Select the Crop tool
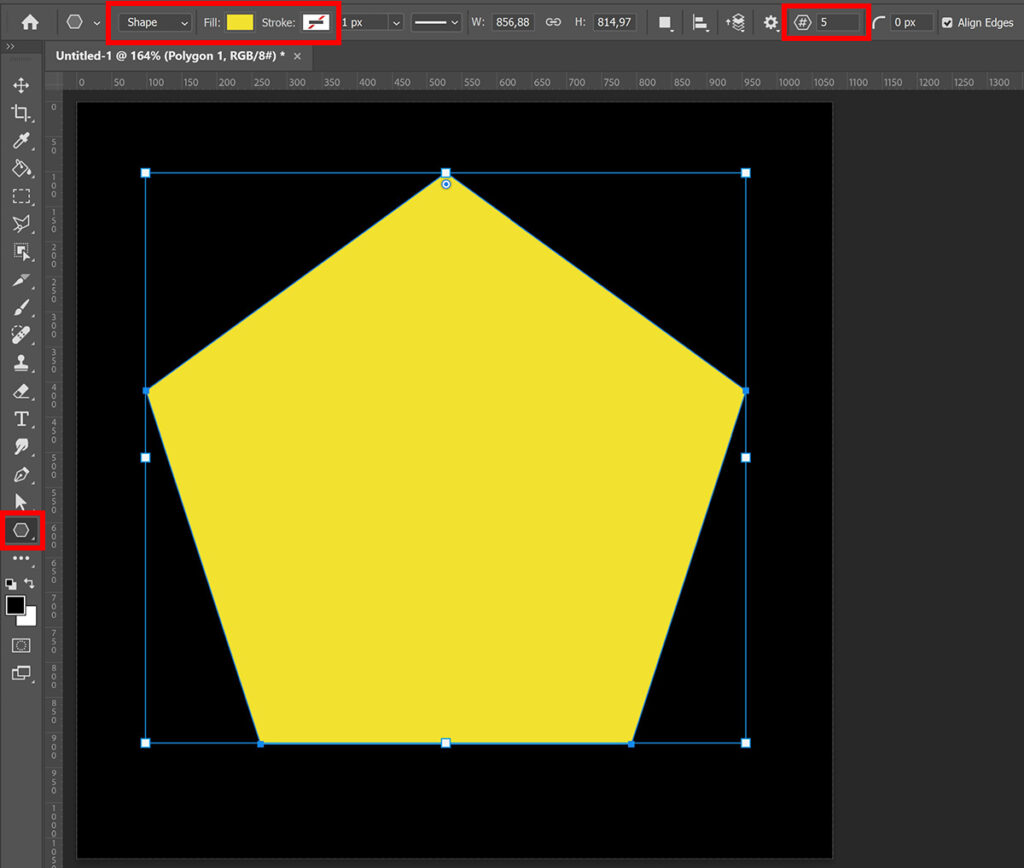Image resolution: width=1024 pixels, height=868 pixels. point(21,113)
